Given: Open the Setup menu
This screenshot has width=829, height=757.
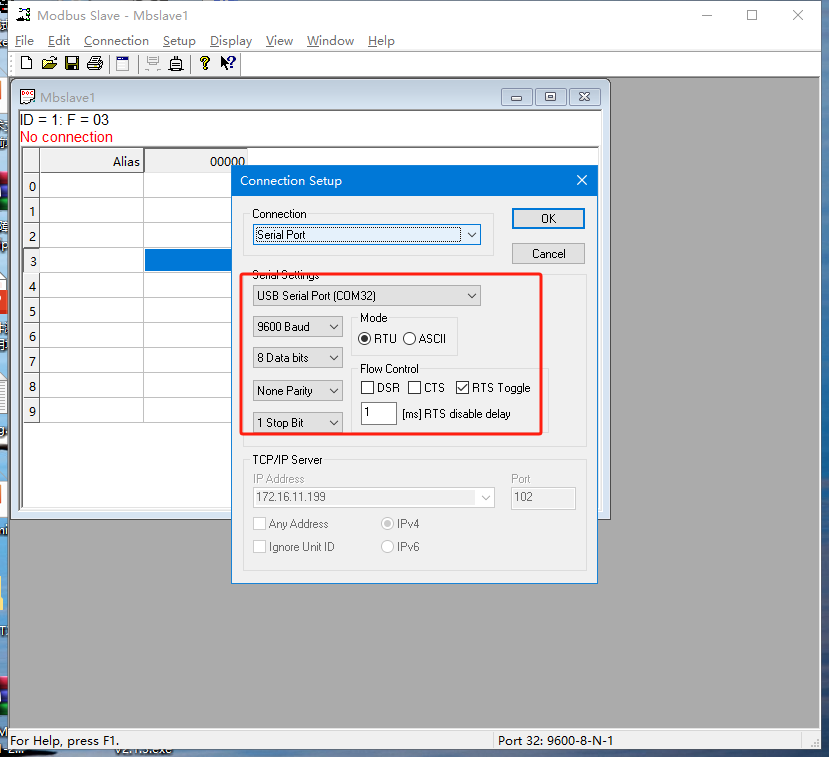Looking at the screenshot, I should point(179,41).
